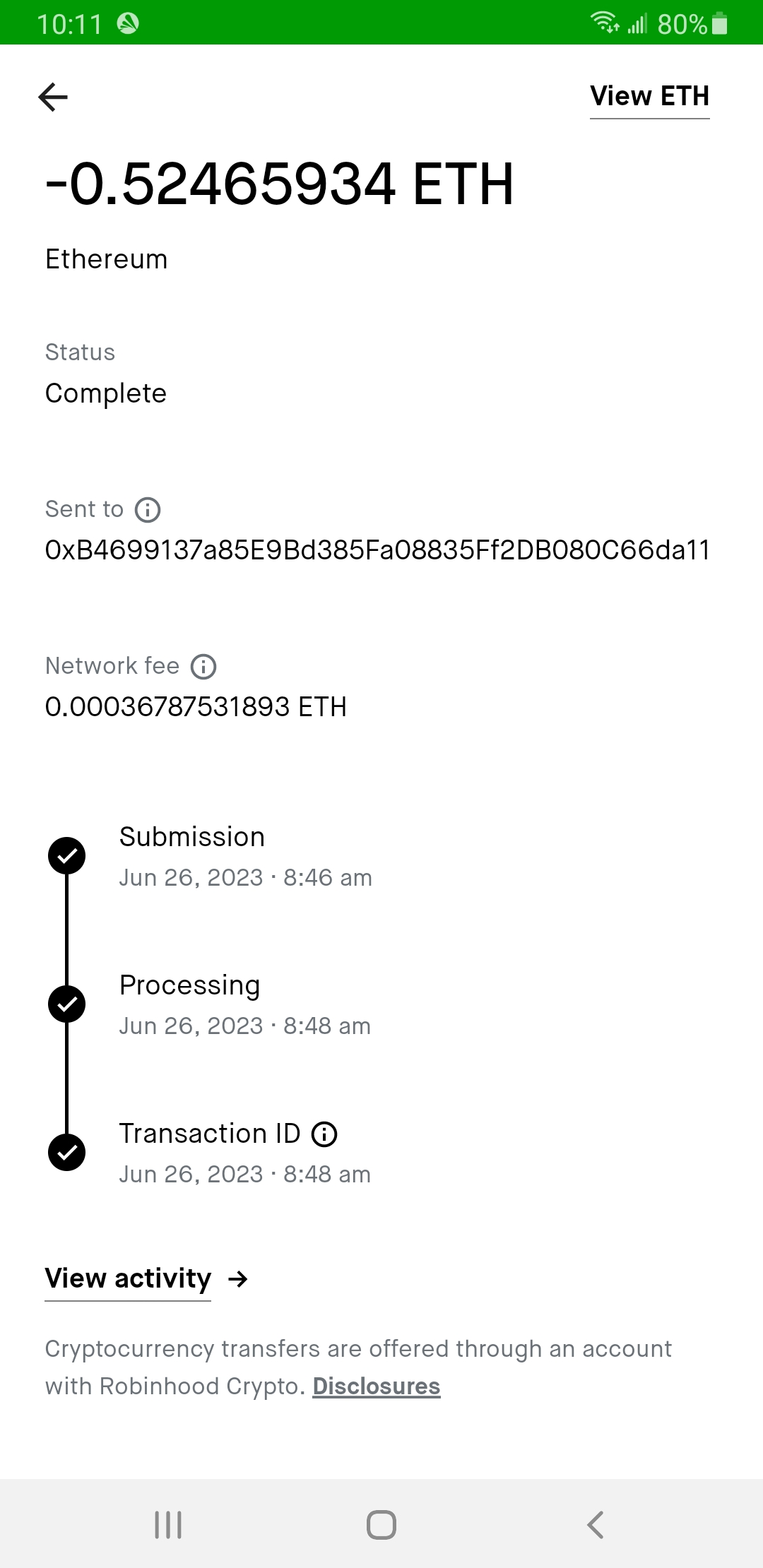763x1568 pixels.
Task: Open View activity link
Action: (128, 1278)
